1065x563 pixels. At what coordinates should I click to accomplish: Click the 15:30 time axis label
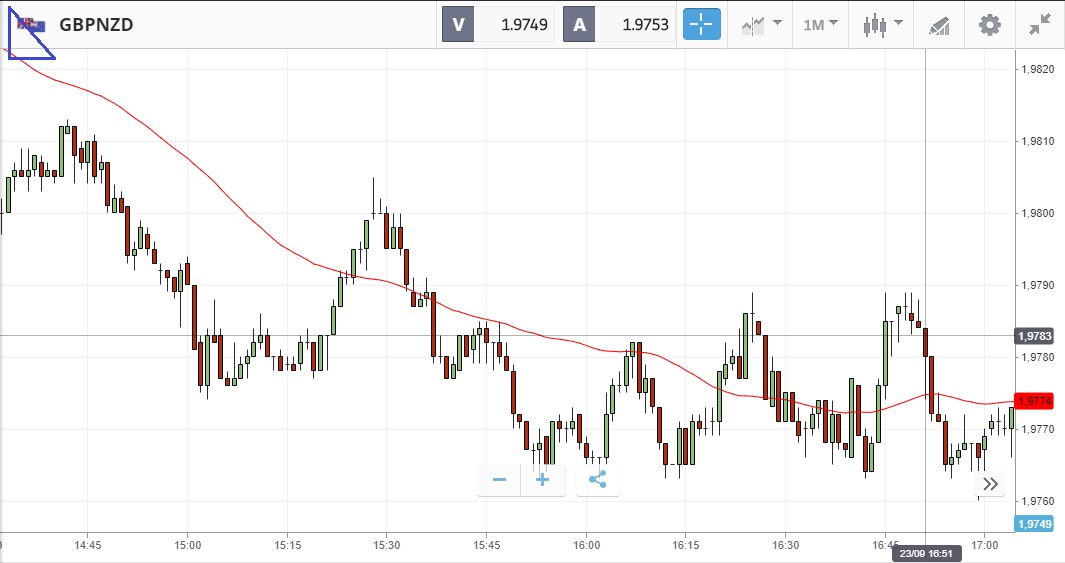387,546
